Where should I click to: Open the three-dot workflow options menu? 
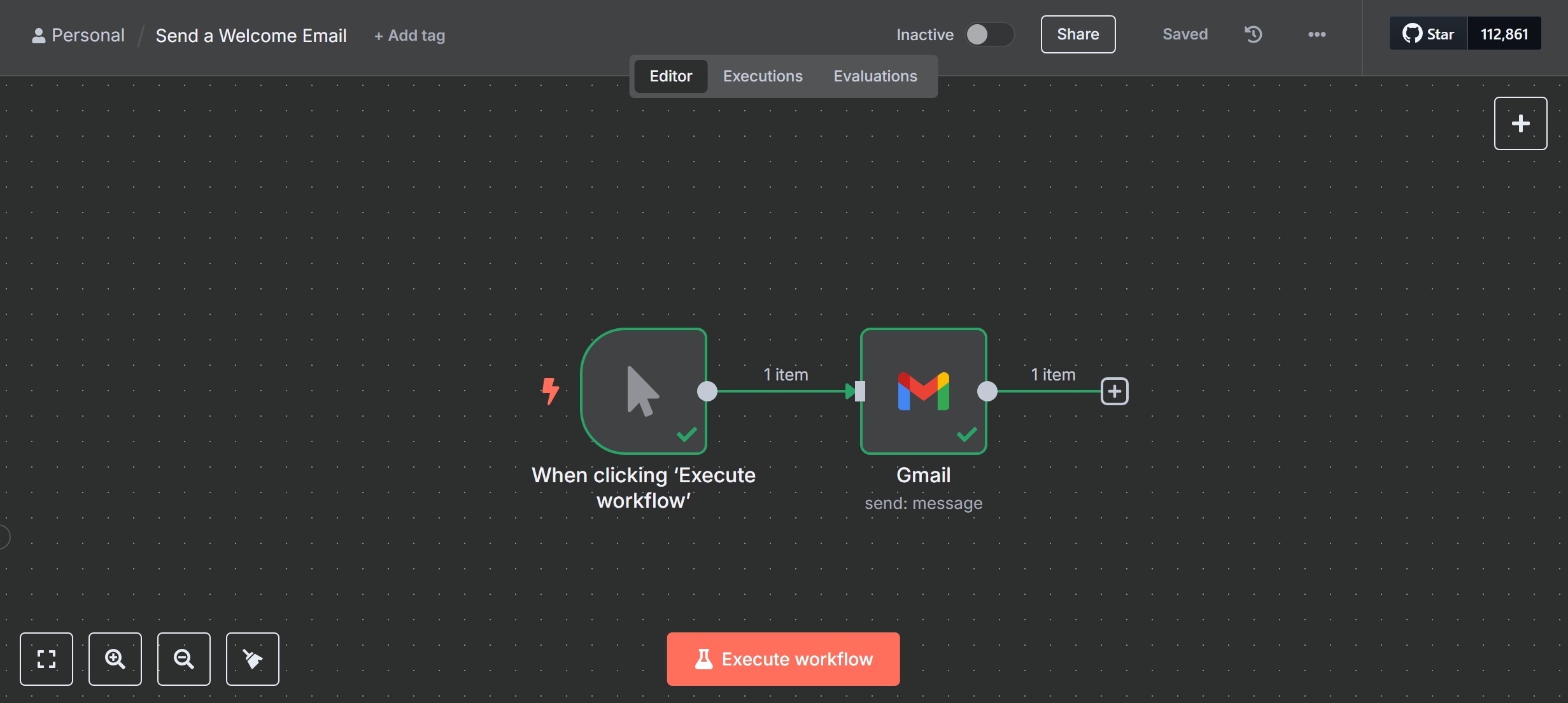(x=1317, y=34)
